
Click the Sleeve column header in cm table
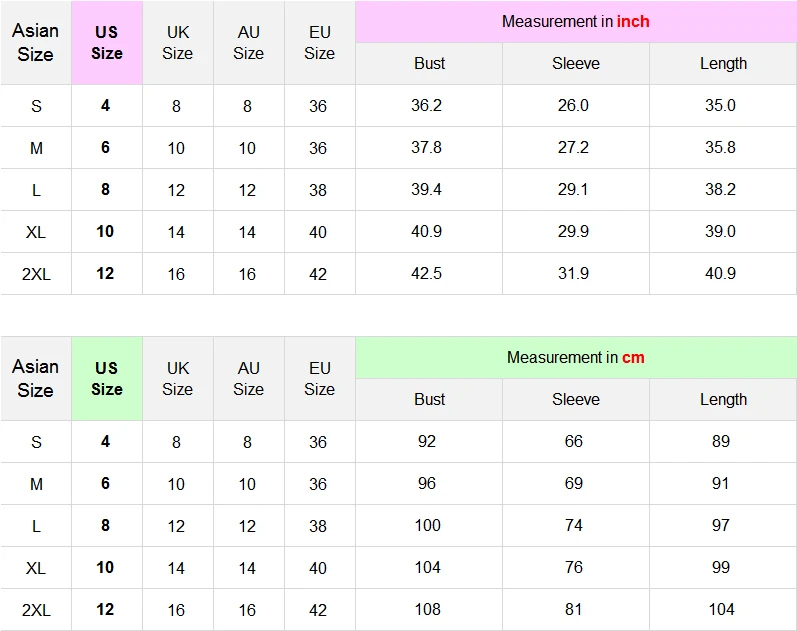click(576, 400)
